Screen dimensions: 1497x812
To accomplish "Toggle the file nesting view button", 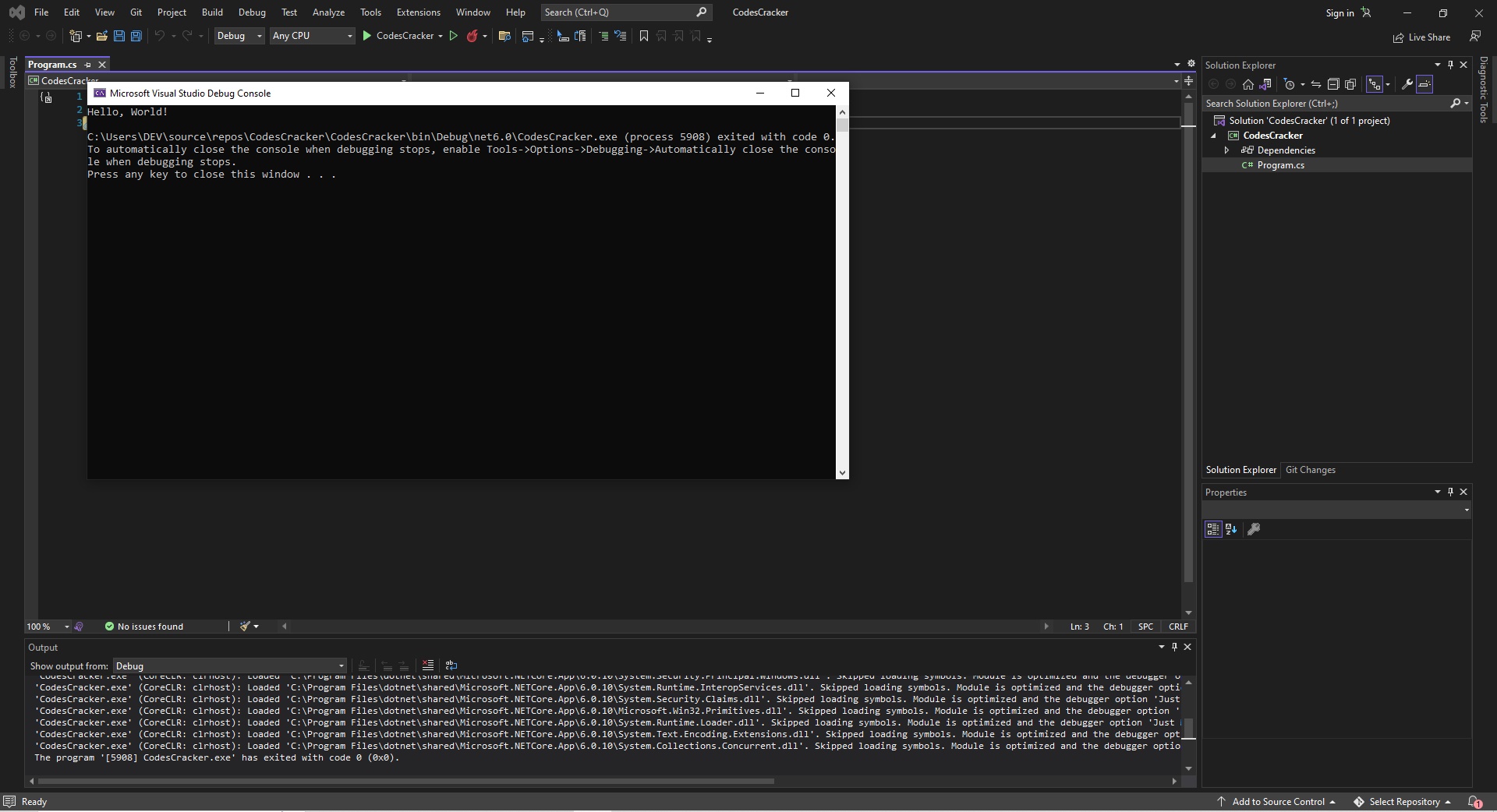I will click(x=1375, y=84).
